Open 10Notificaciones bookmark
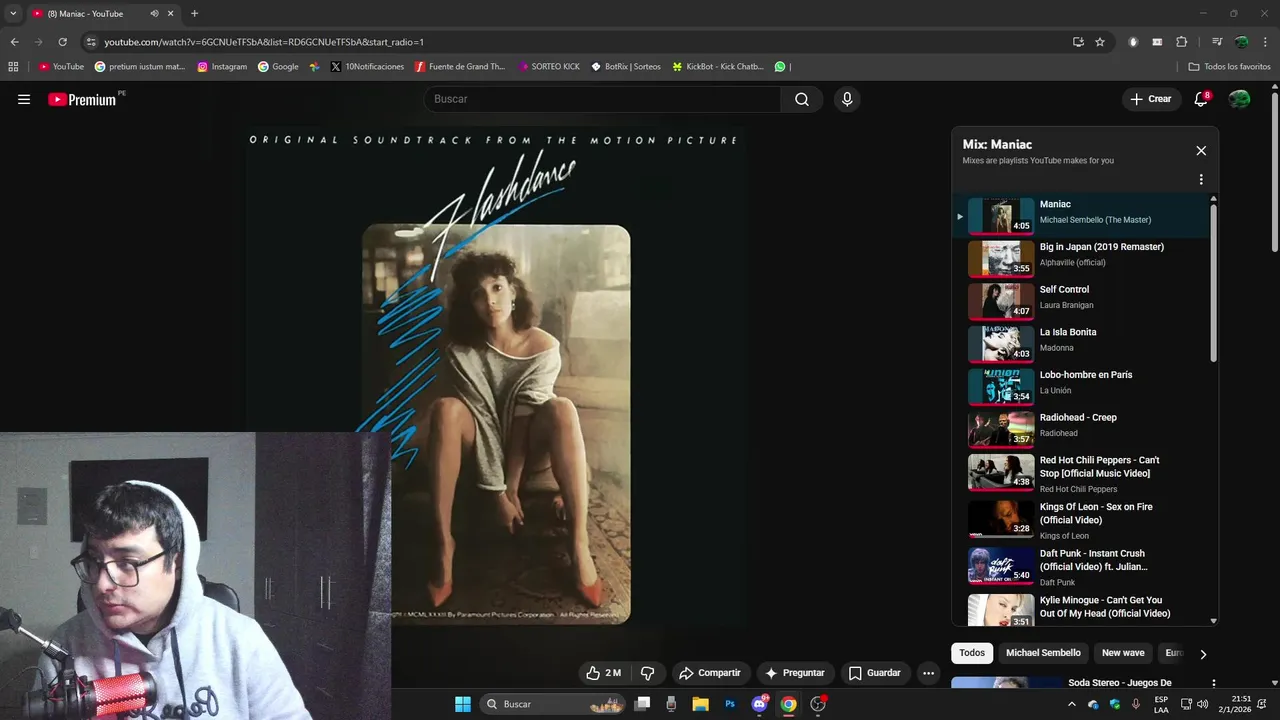The height and width of the screenshot is (720, 1280). click(367, 67)
